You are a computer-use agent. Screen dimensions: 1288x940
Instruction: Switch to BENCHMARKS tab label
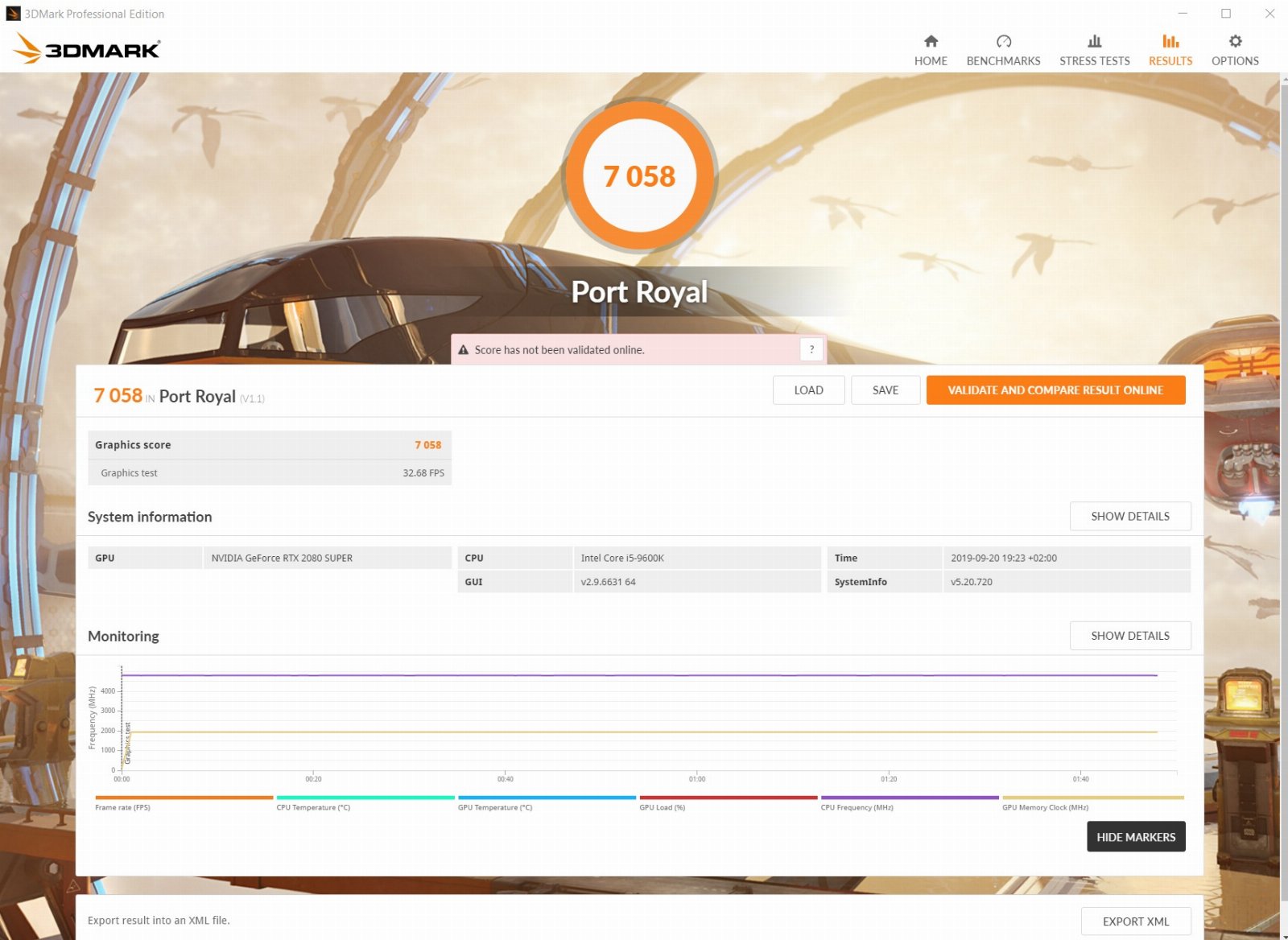(x=1003, y=61)
